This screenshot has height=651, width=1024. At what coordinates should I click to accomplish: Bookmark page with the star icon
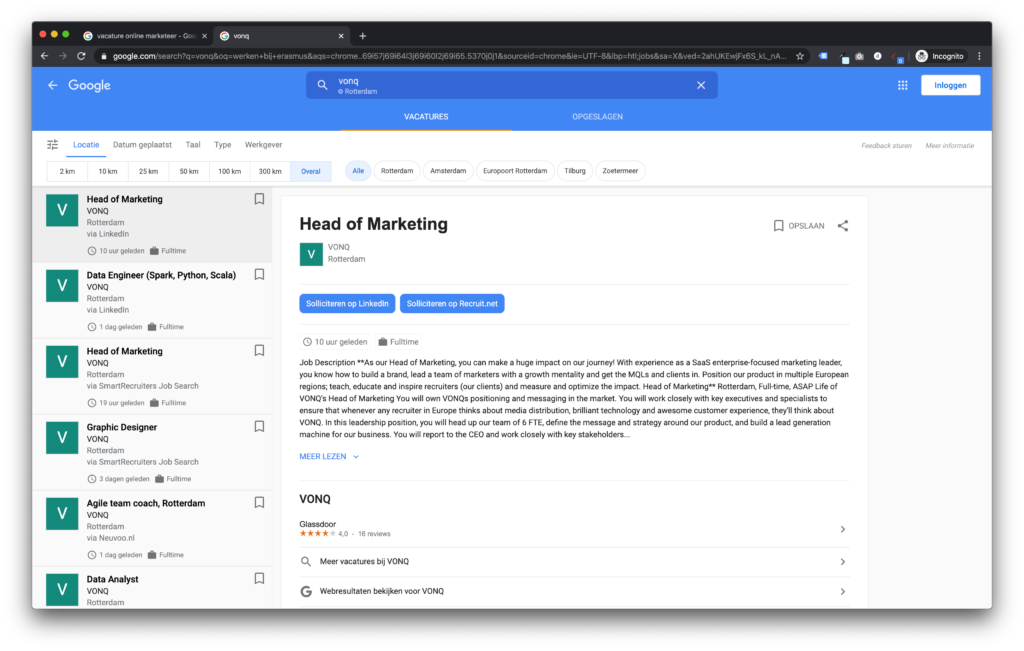click(x=799, y=56)
